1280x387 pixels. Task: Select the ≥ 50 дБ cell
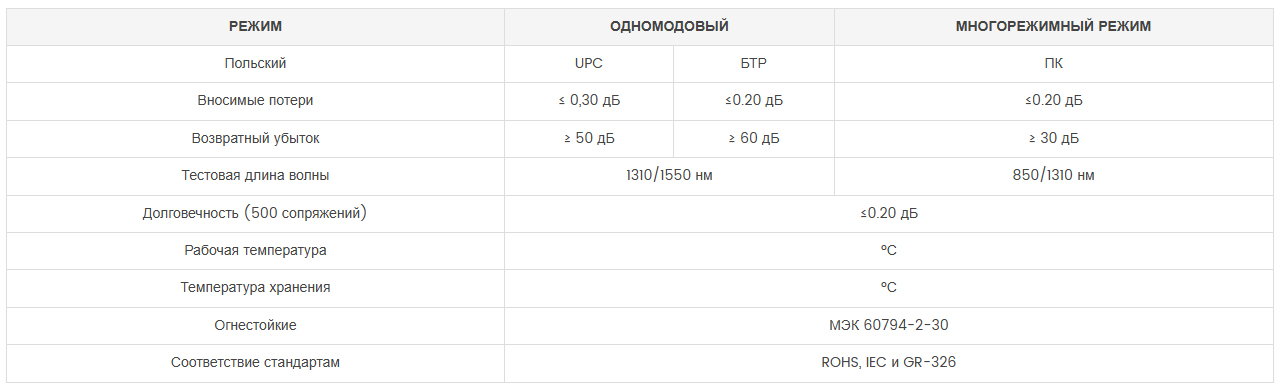click(588, 138)
